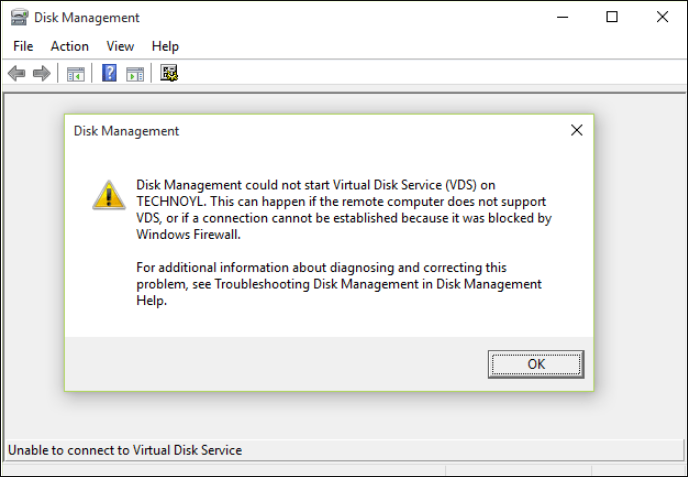Open the View menu
Viewport: 688px width, 477px height.
(x=120, y=46)
